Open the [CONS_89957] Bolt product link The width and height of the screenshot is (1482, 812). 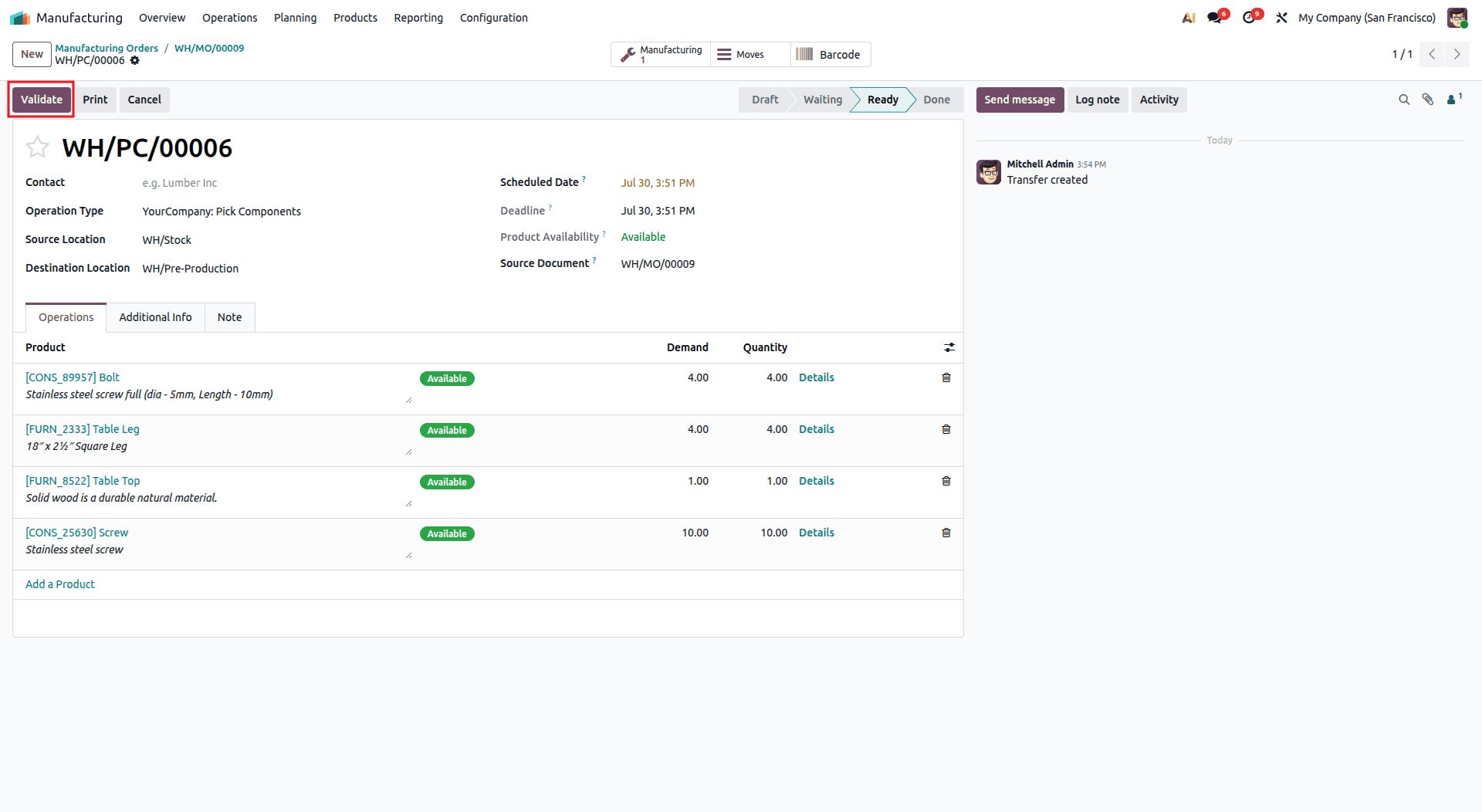73,377
